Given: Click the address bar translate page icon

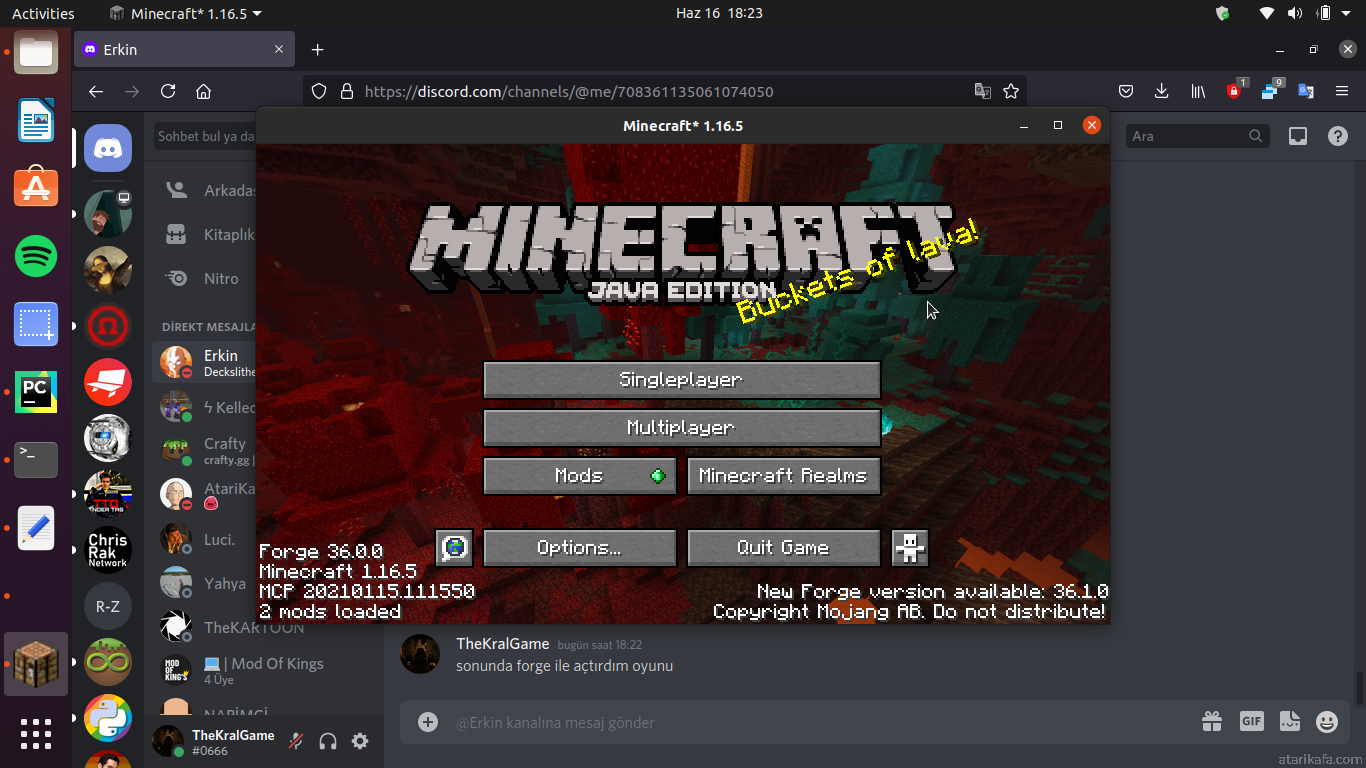Looking at the screenshot, I should pos(983,91).
